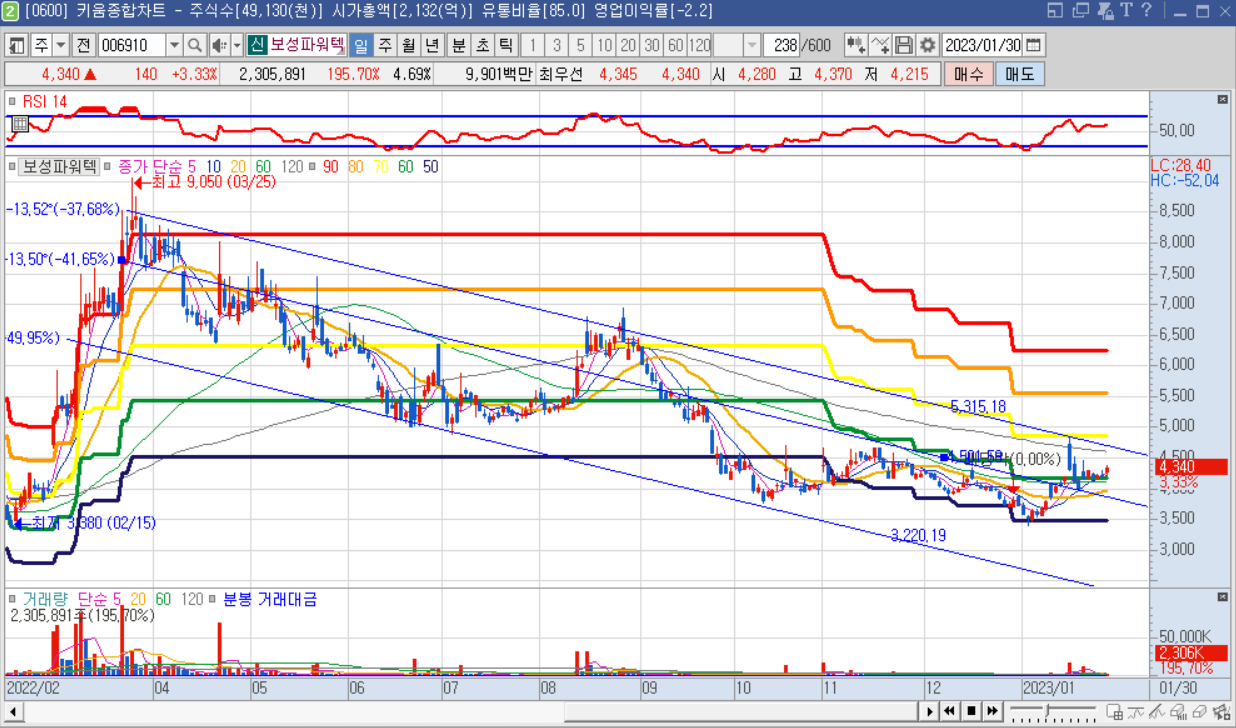Click the leftmost layout icon in toolbar
The width and height of the screenshot is (1236, 728).
[18, 46]
